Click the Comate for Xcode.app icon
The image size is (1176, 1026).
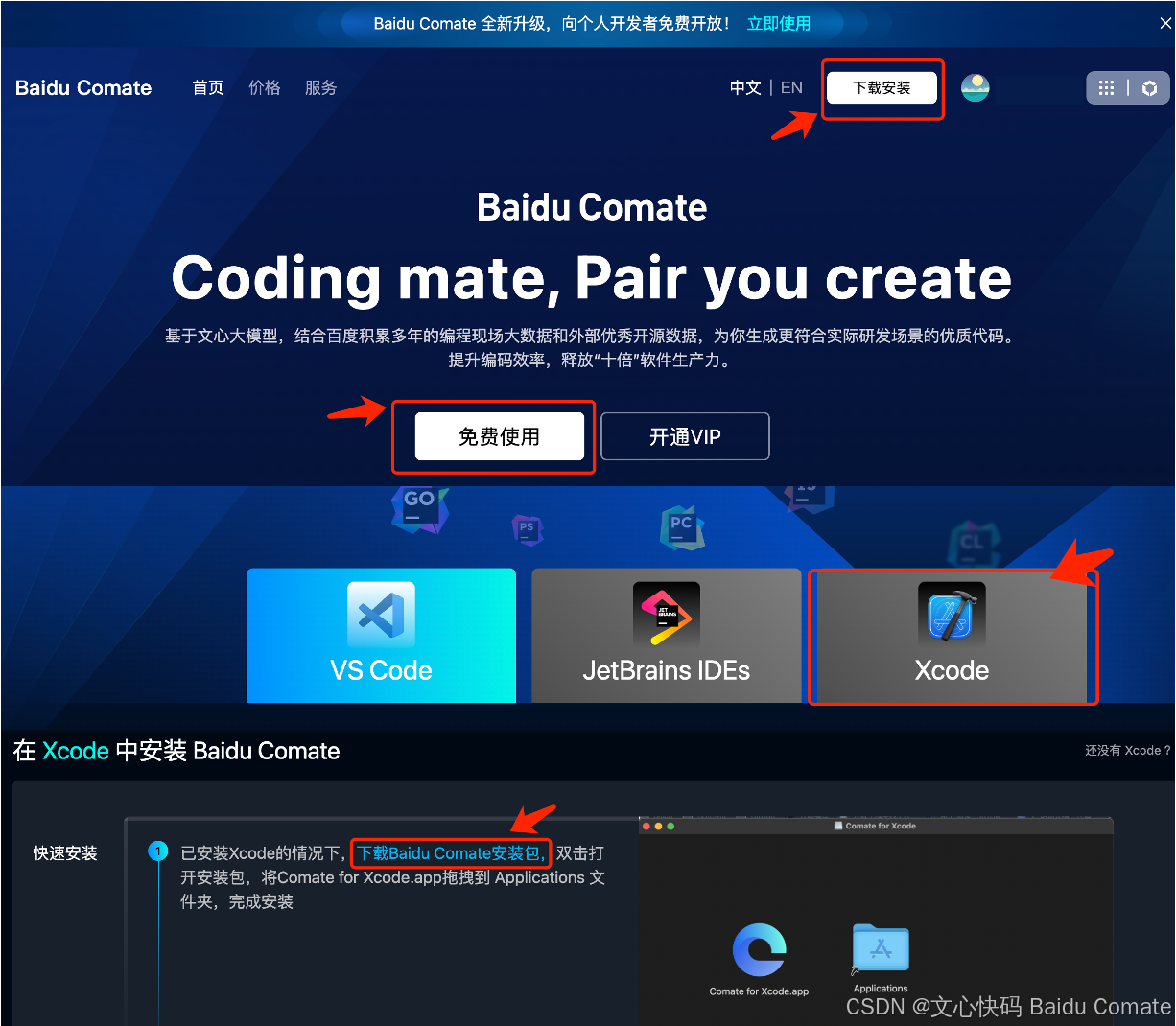point(759,950)
